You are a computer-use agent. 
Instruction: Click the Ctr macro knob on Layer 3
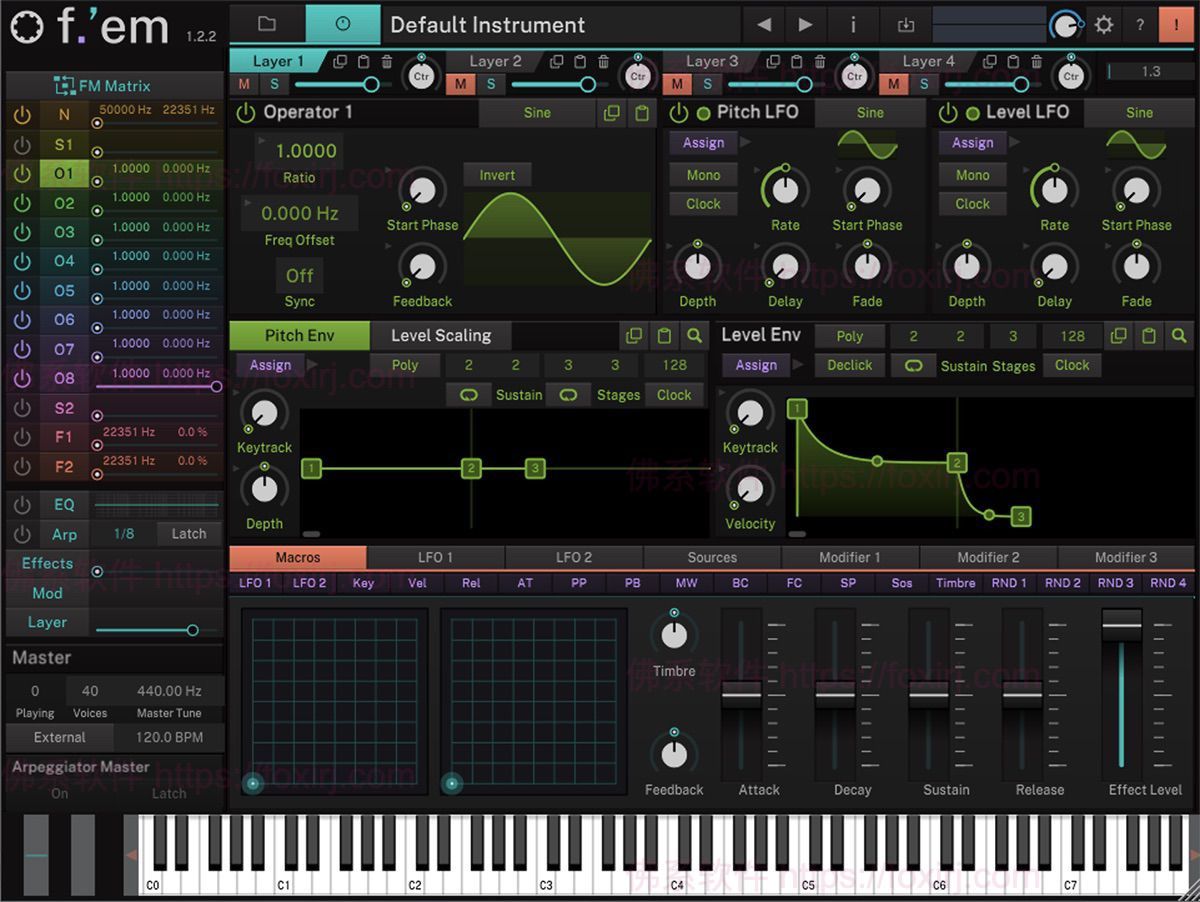coord(856,73)
